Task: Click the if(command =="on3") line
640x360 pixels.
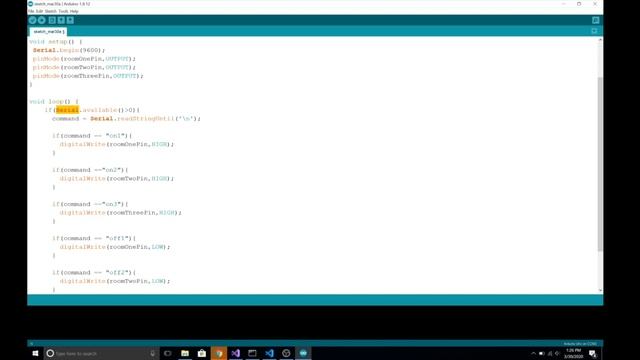Action: [90, 204]
